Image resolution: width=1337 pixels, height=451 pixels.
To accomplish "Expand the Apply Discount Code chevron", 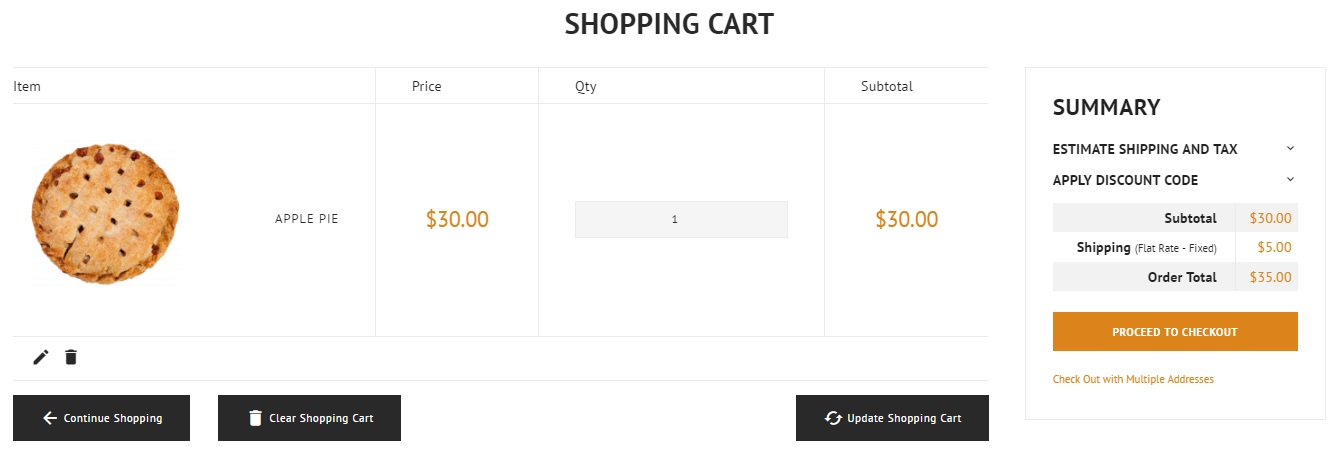I will 1290,179.
